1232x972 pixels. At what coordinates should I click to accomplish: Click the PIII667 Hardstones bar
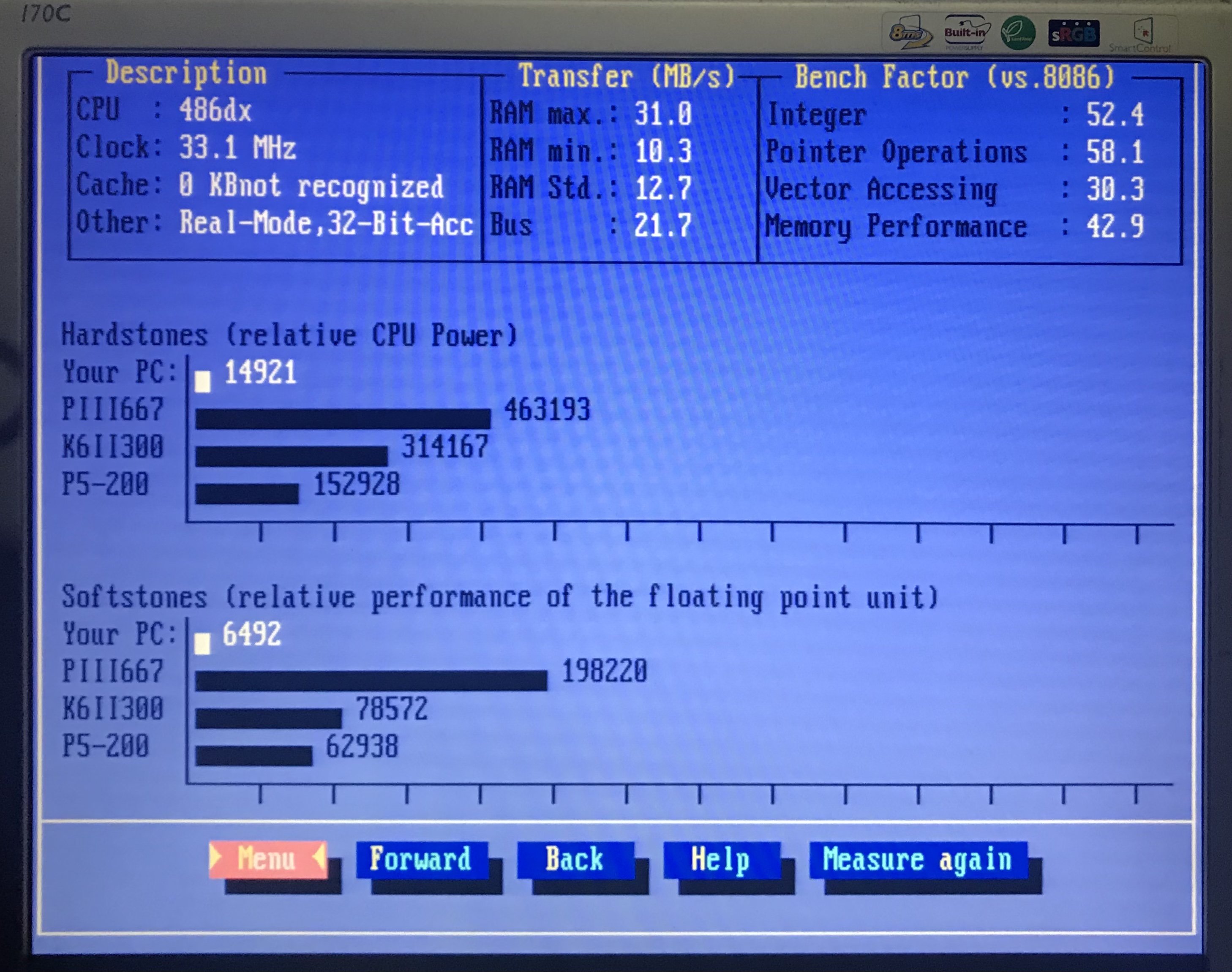point(343,418)
